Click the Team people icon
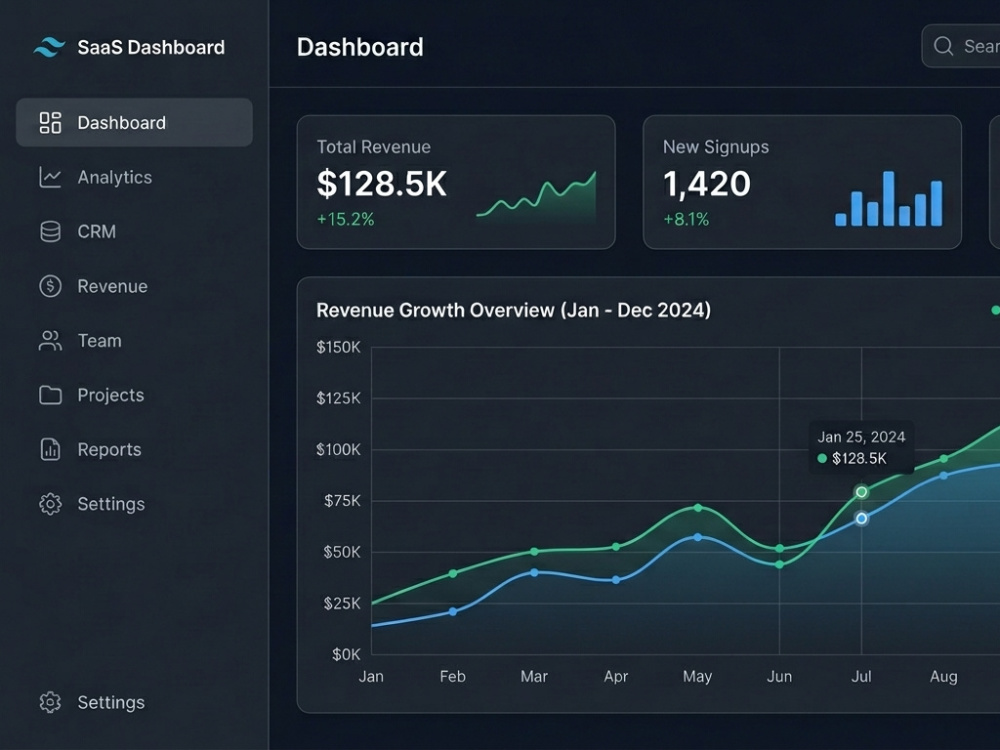 (50, 341)
